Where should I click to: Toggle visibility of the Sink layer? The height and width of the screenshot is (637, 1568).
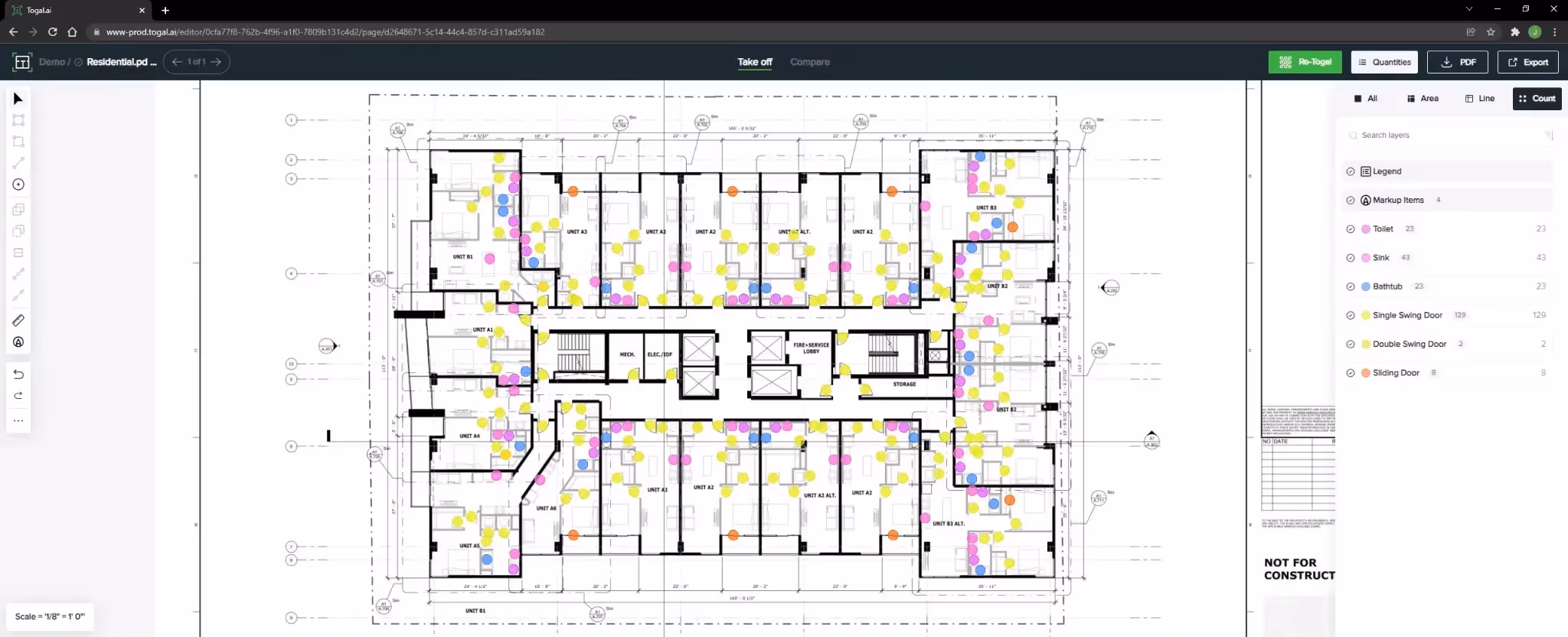(1351, 258)
